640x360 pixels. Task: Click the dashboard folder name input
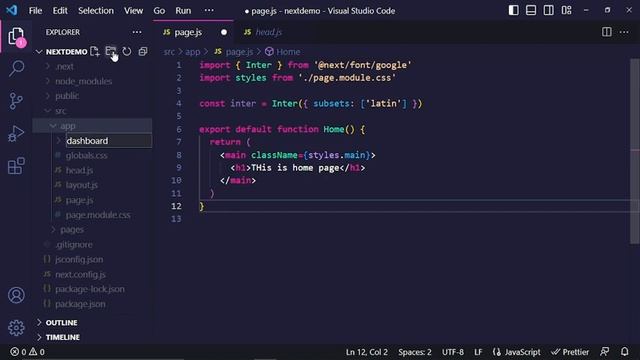(109, 141)
